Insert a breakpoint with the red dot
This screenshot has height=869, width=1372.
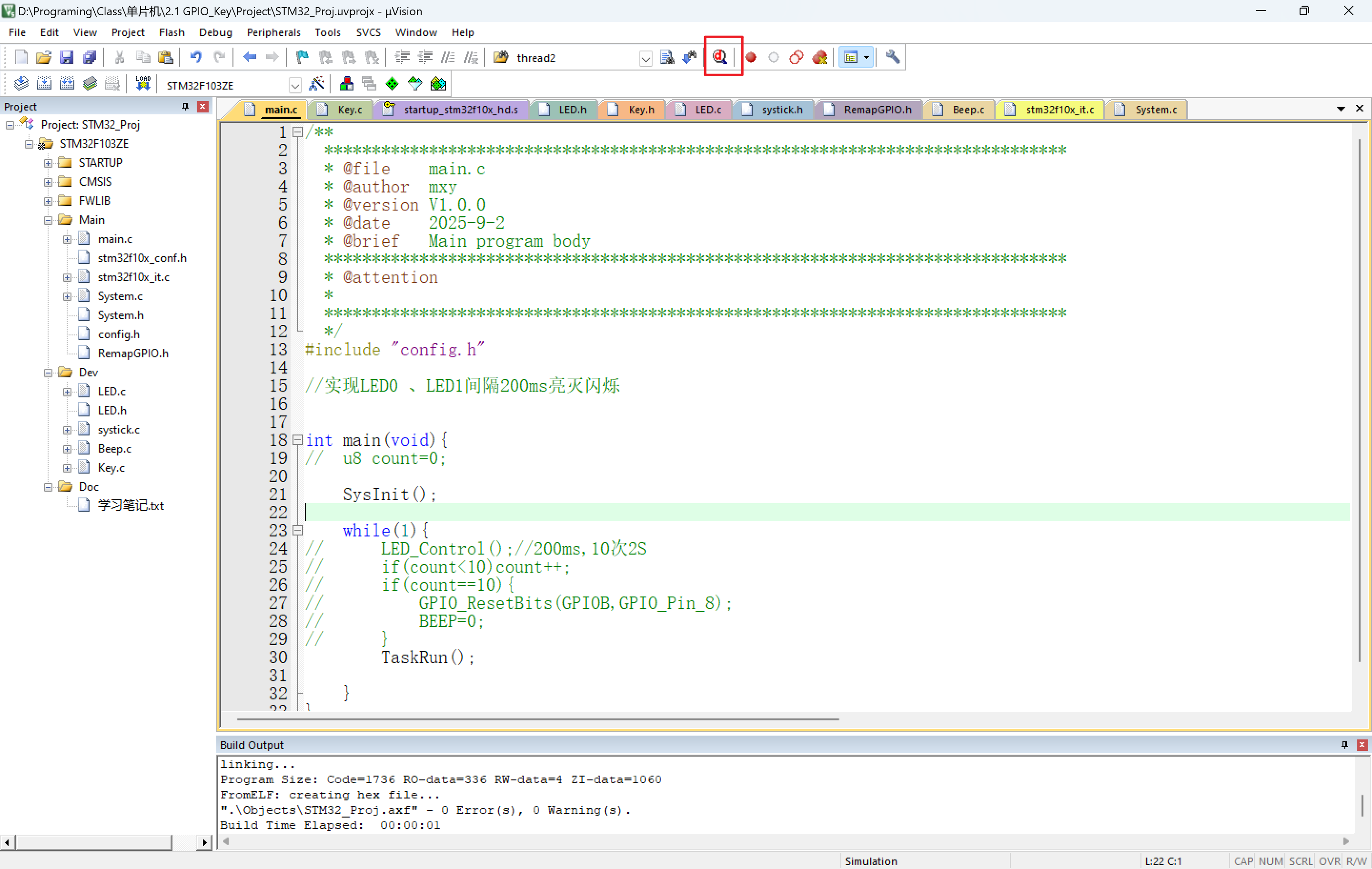[751, 57]
